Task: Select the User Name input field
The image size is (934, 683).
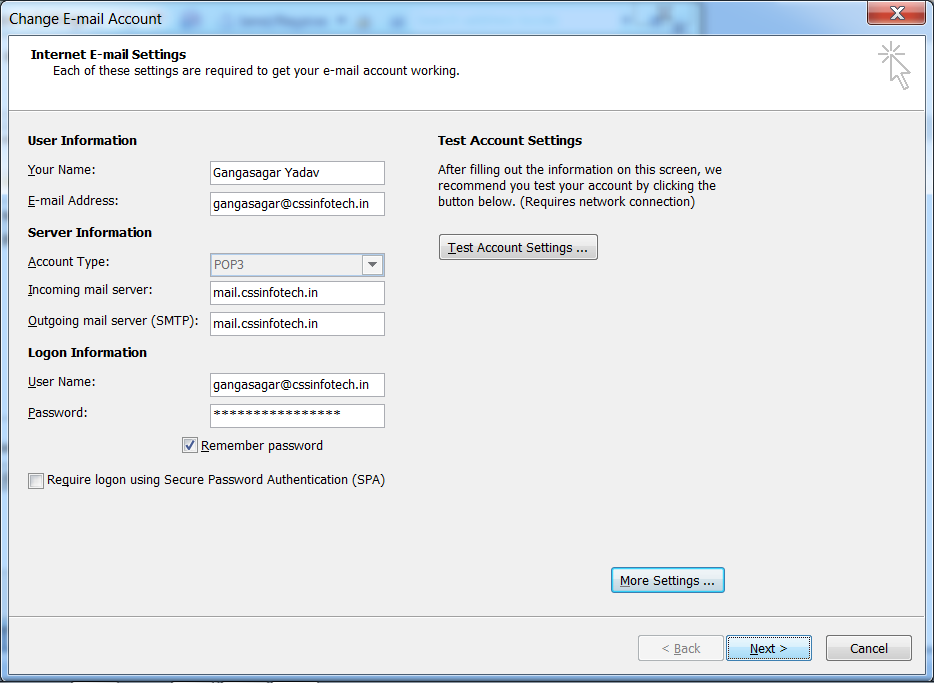Action: pyautogui.click(x=297, y=385)
